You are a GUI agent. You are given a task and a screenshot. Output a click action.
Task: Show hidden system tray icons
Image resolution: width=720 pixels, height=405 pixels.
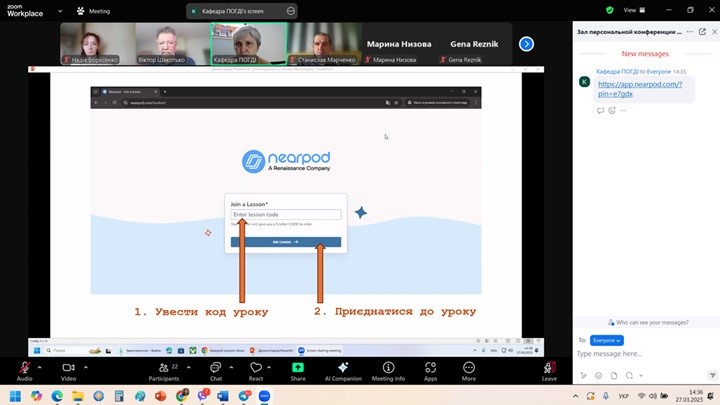coord(575,396)
